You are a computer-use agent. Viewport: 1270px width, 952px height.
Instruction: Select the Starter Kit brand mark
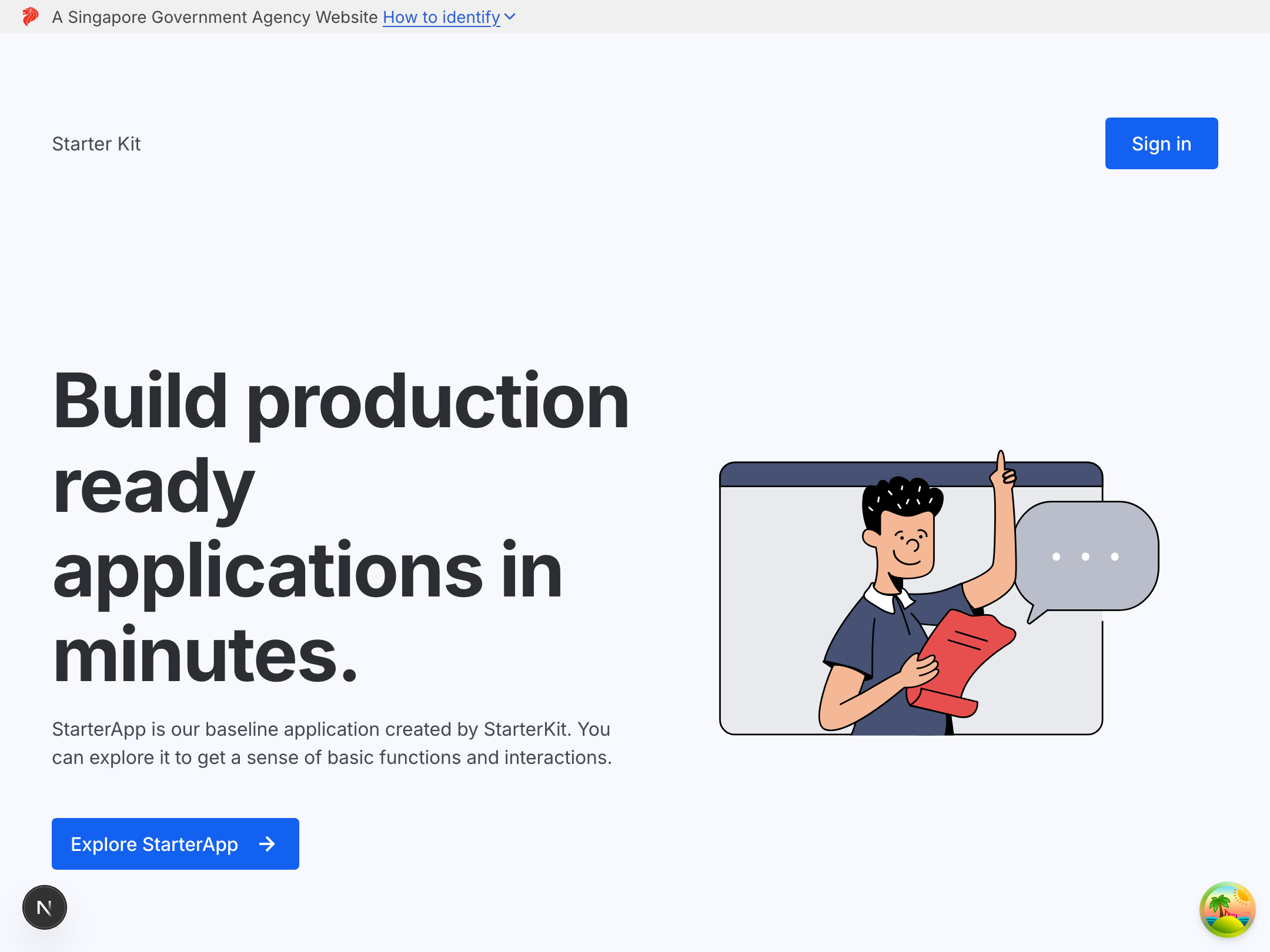coord(96,143)
